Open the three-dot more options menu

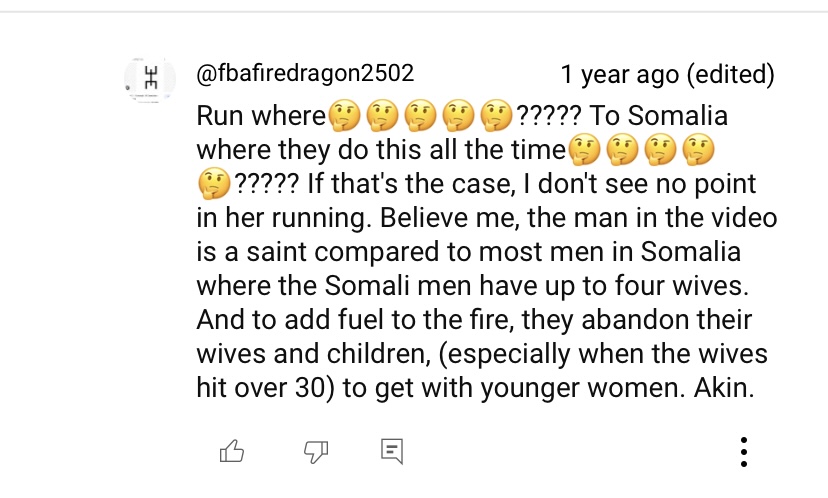pos(744,452)
